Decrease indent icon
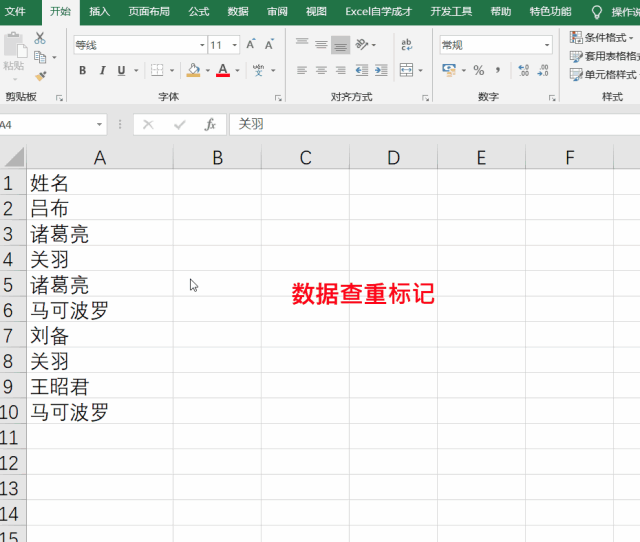 [x=362, y=70]
